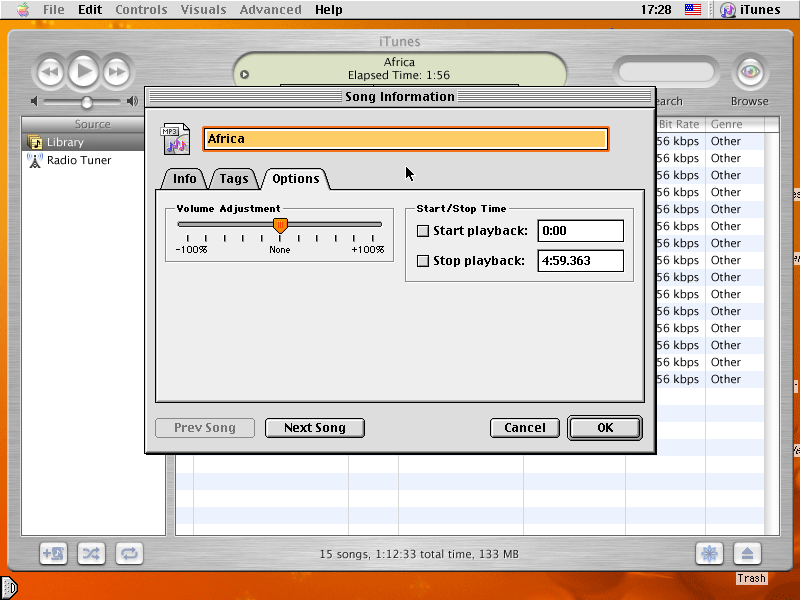Viewport: 800px width, 600px height.
Task: Click the MP3 file icon in Song Information
Action: coord(176,139)
